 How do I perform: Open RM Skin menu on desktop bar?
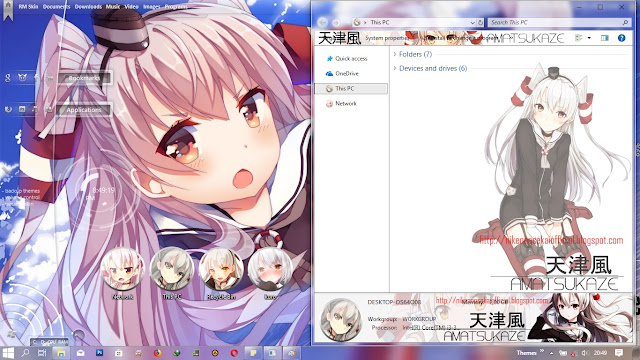tap(28, 7)
